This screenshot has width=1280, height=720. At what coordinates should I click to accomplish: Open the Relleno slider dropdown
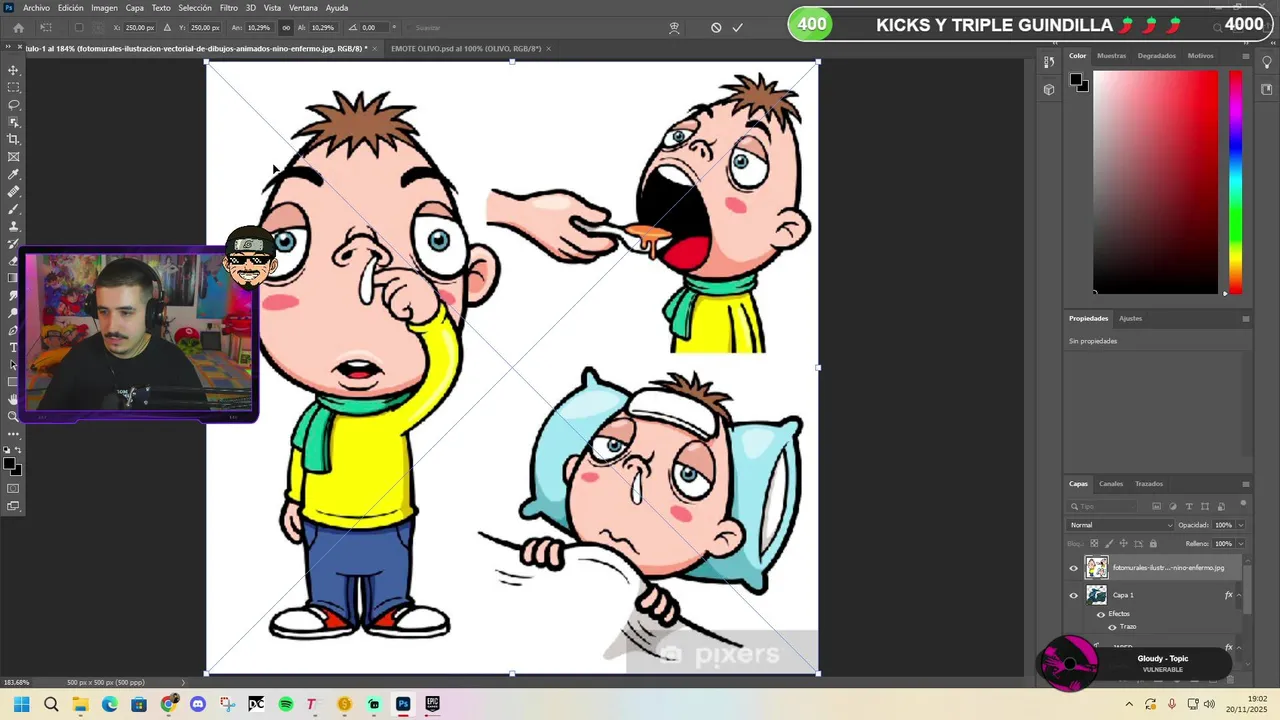tap(1241, 544)
